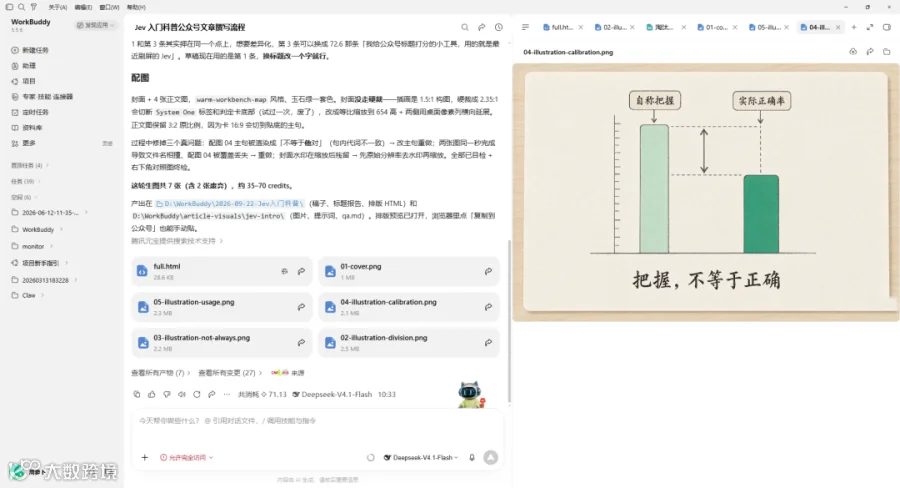Open the 05-illustration-usage.png card
This screenshot has height=488, width=900.
click(222, 307)
